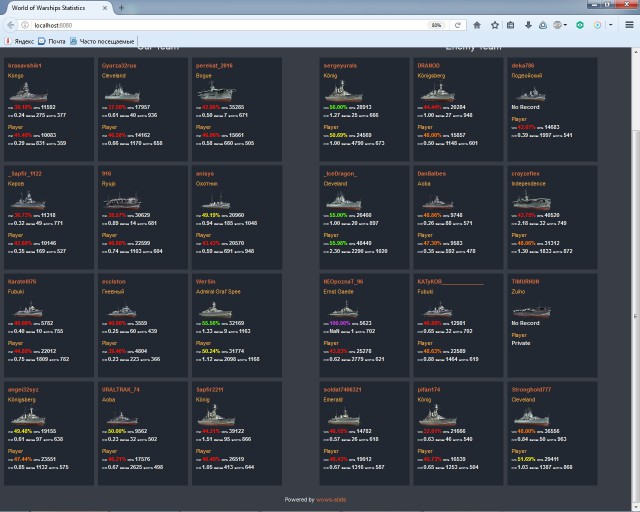Screen dimensions: 640x512
Task: Click the localhost address bar
Action: pyautogui.click(x=229, y=25)
